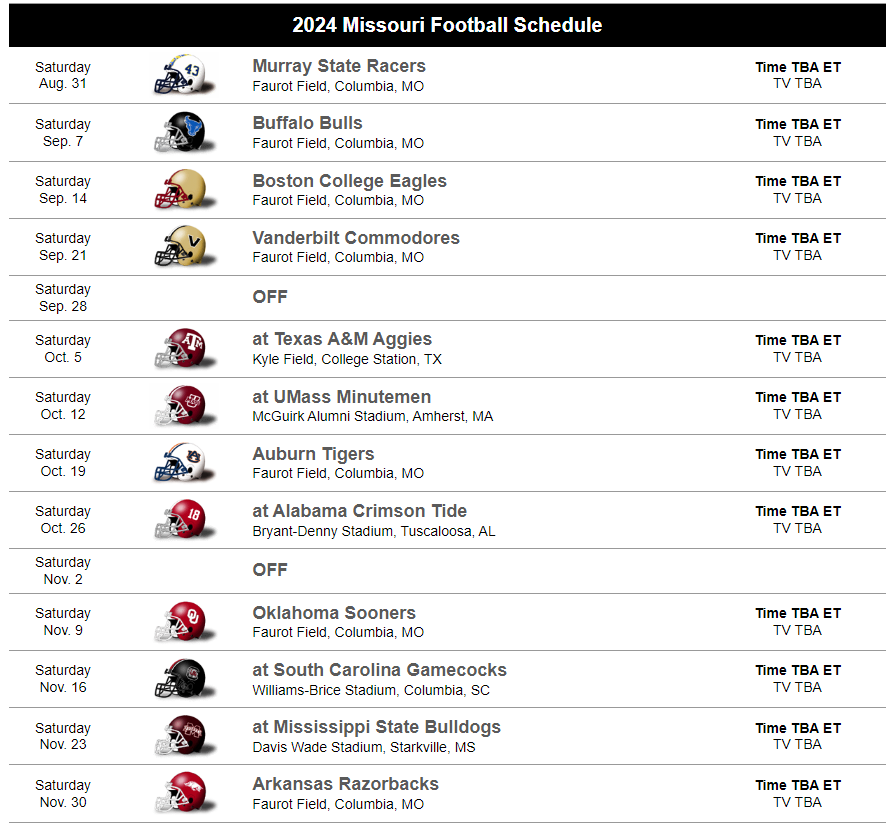Open the Arkansas Razorbacks game link

pyautogui.click(x=345, y=784)
